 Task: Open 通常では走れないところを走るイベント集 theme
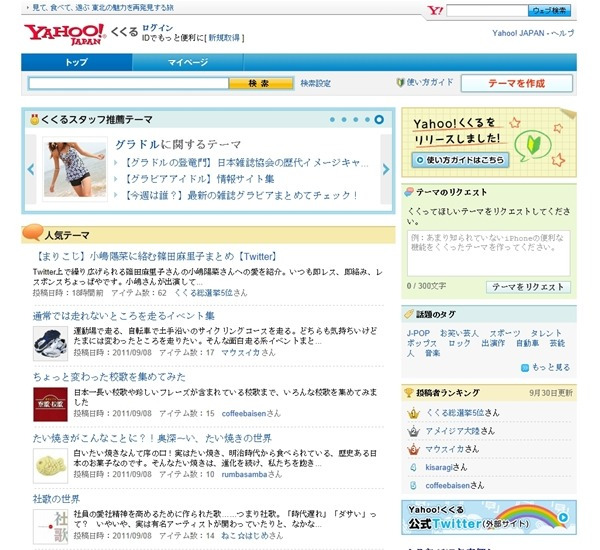tap(124, 316)
